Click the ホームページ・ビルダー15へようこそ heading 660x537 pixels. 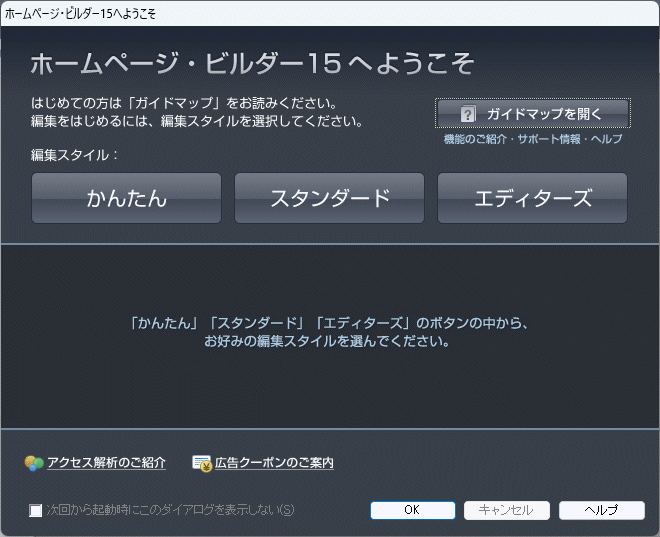(253, 64)
